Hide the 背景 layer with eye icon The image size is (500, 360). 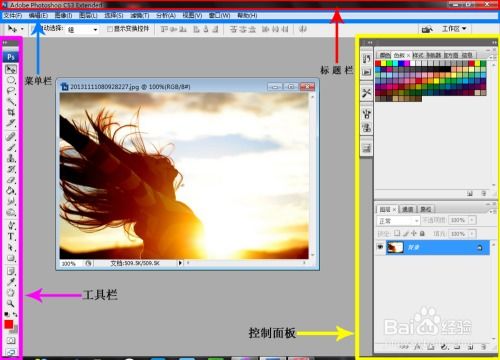coord(380,247)
